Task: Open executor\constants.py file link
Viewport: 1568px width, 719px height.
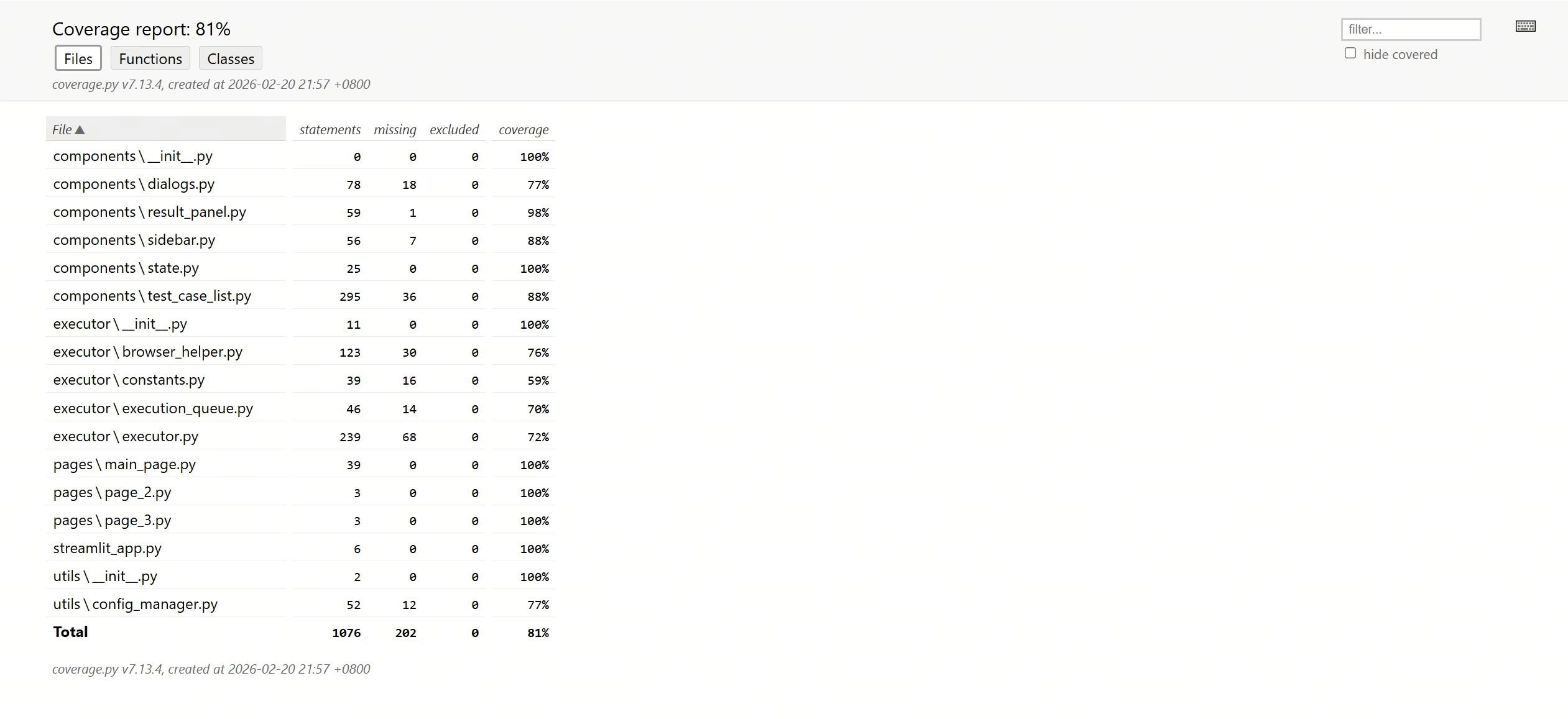Action: tap(129, 380)
